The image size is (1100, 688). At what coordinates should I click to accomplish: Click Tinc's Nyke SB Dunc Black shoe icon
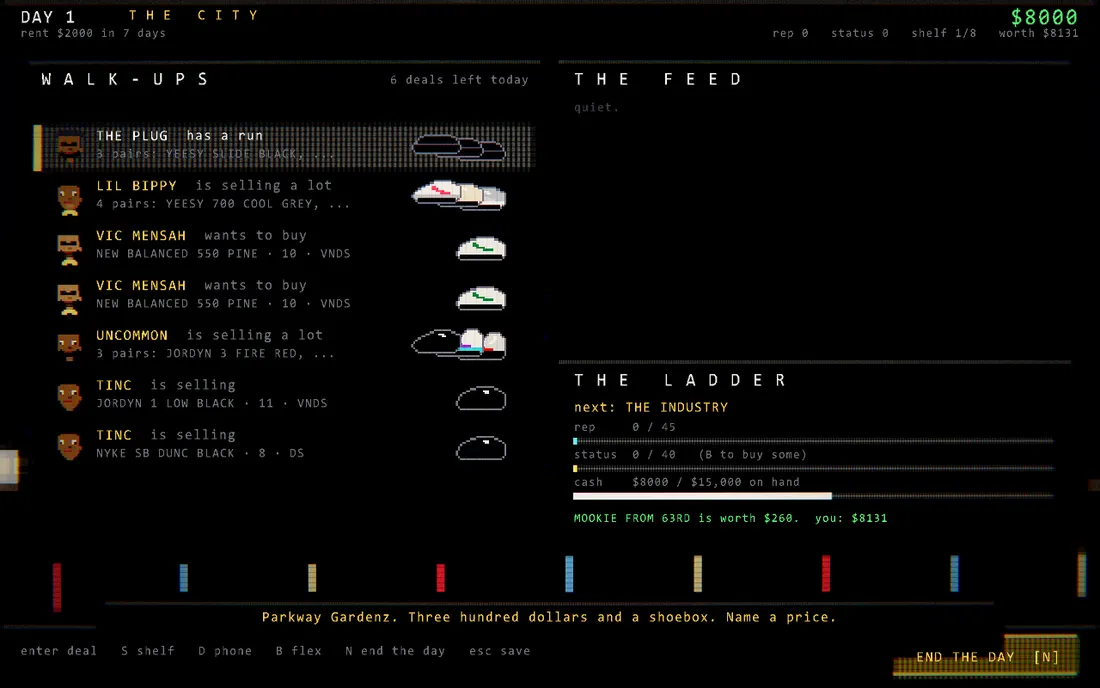tap(481, 448)
